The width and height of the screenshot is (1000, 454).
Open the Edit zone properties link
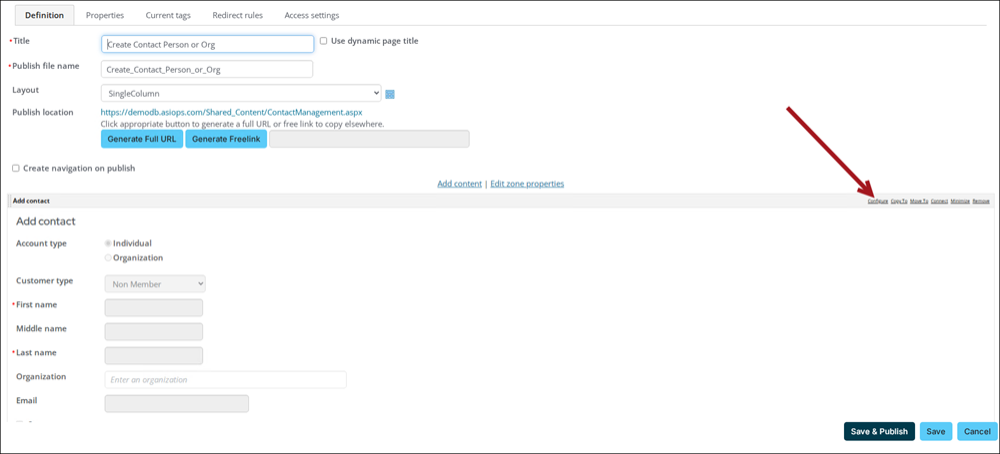coord(526,184)
